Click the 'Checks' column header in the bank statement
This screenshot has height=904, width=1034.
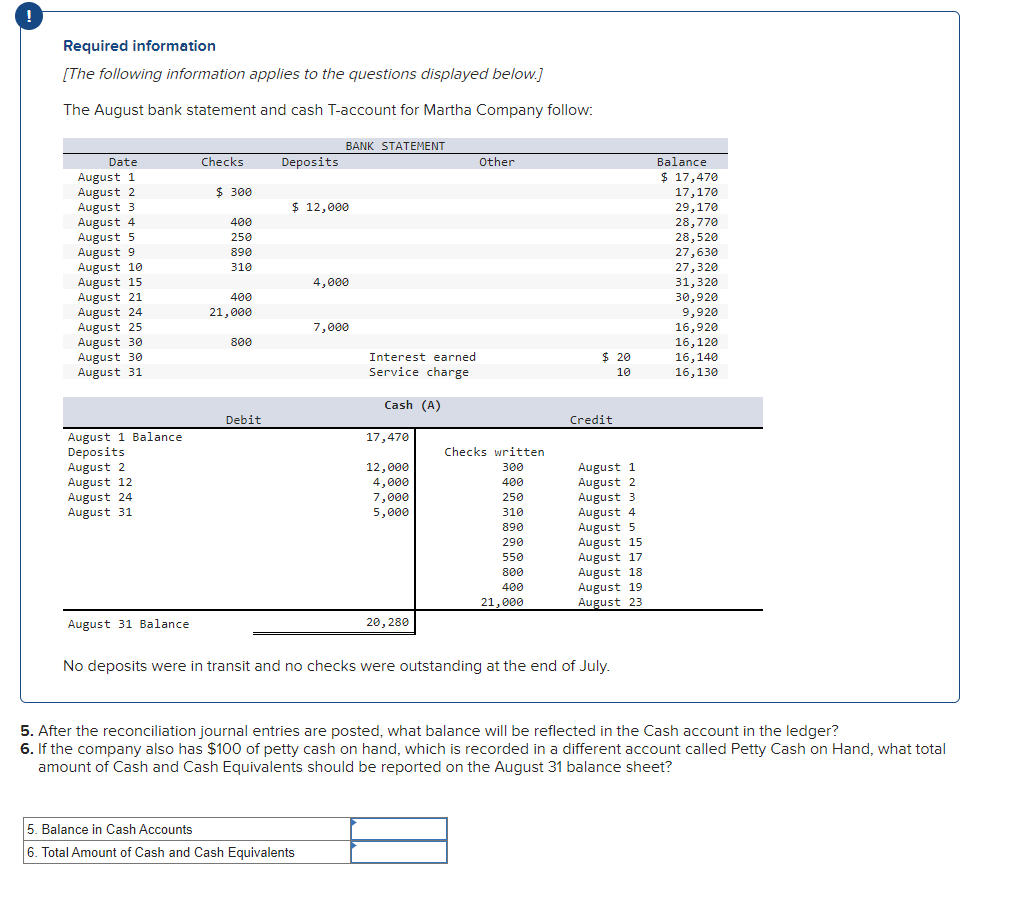coord(222,162)
